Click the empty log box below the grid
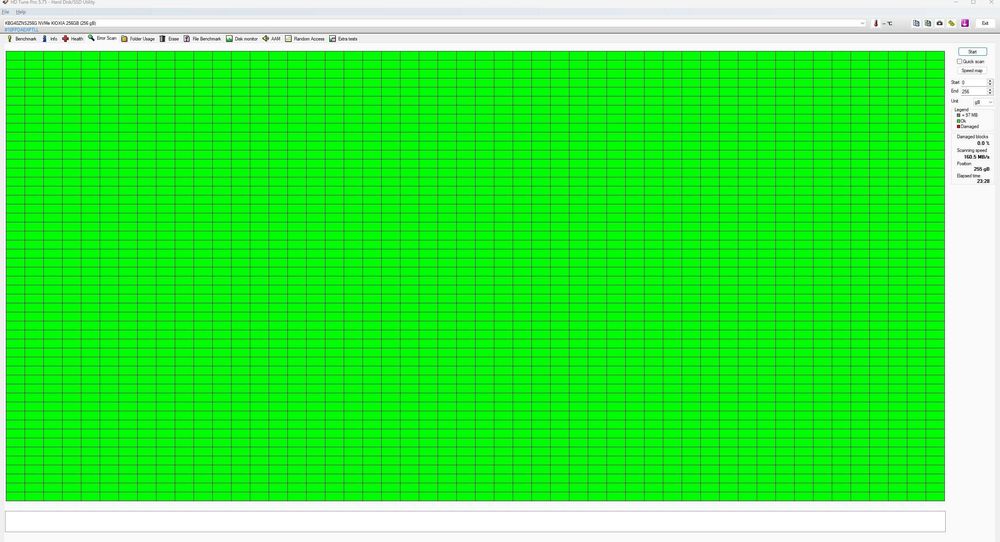This screenshot has height=542, width=1000. point(475,521)
